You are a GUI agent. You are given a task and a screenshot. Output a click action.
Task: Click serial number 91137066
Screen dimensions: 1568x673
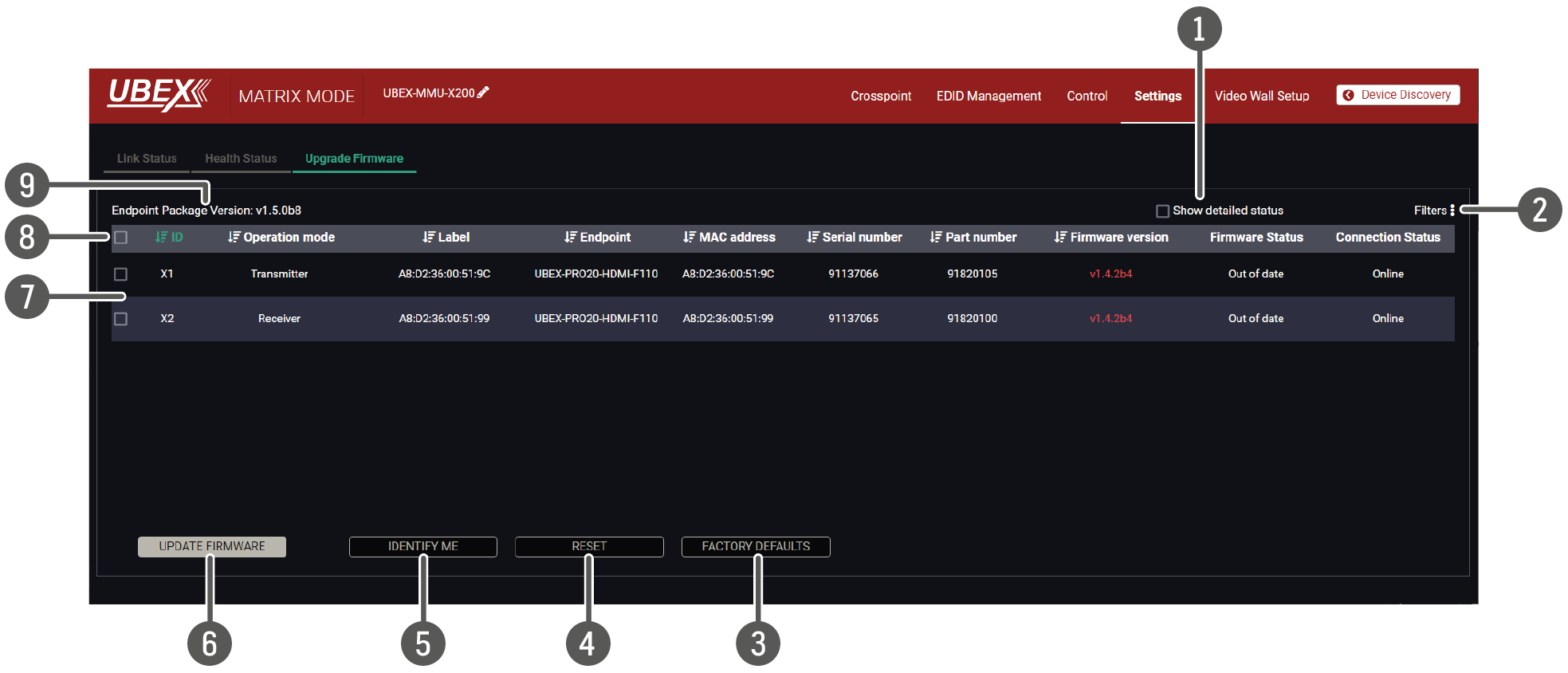click(853, 274)
